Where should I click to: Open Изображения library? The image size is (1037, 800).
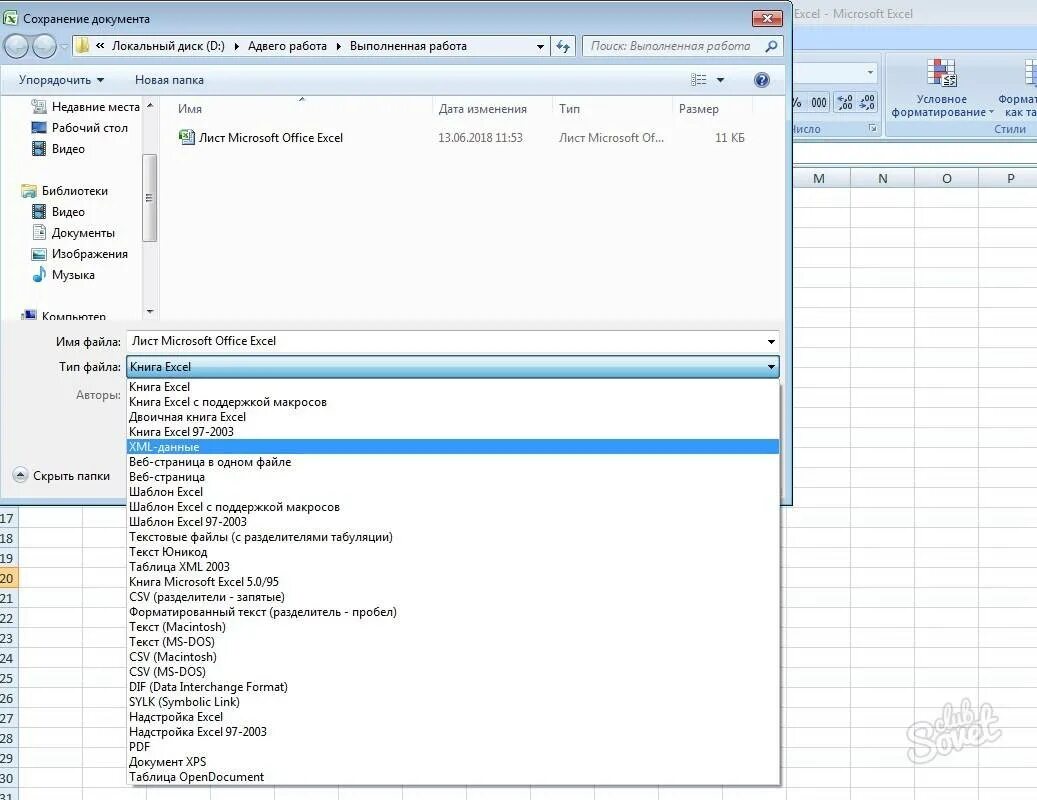pos(79,254)
